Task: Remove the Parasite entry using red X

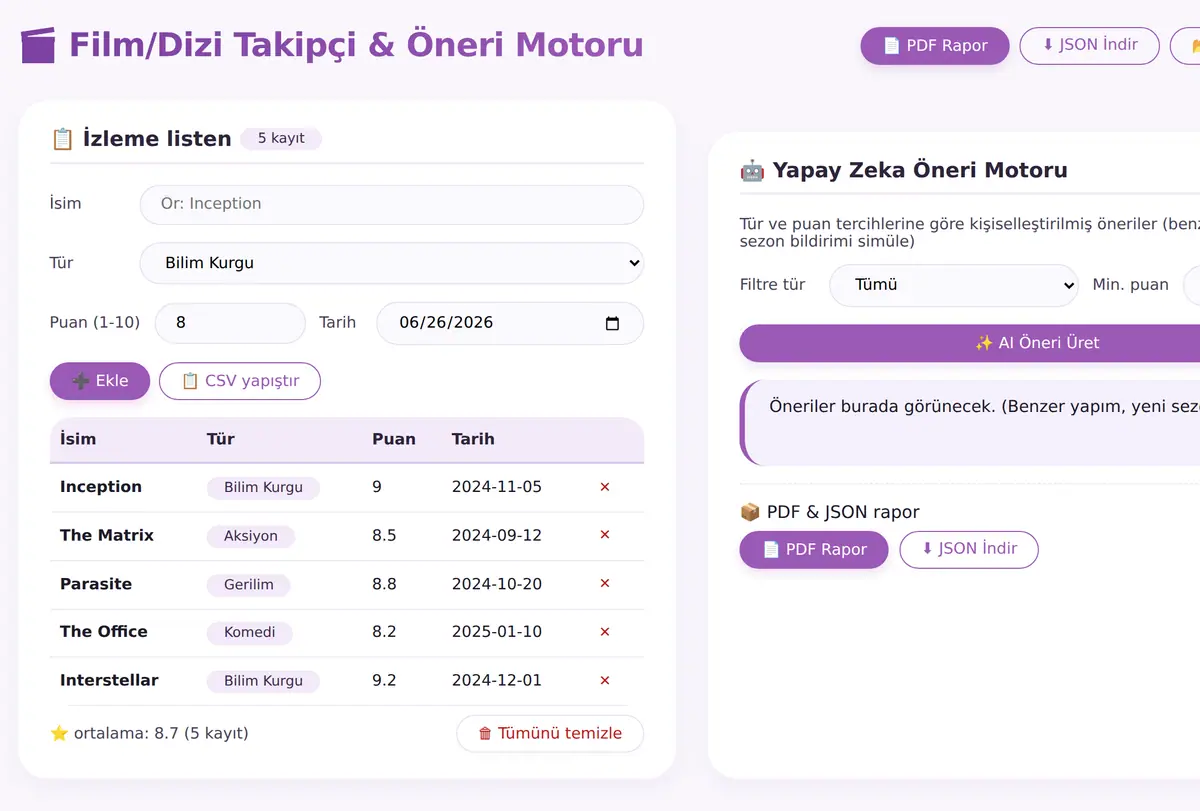Action: click(604, 584)
